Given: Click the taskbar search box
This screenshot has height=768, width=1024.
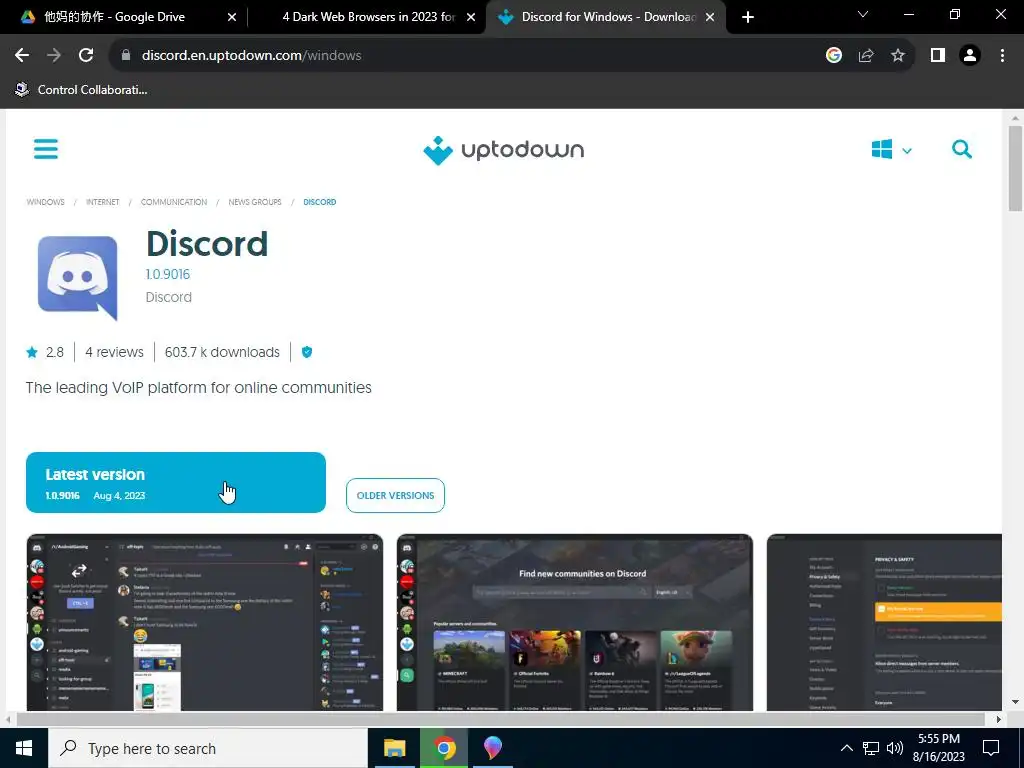Looking at the screenshot, I should tap(208, 748).
